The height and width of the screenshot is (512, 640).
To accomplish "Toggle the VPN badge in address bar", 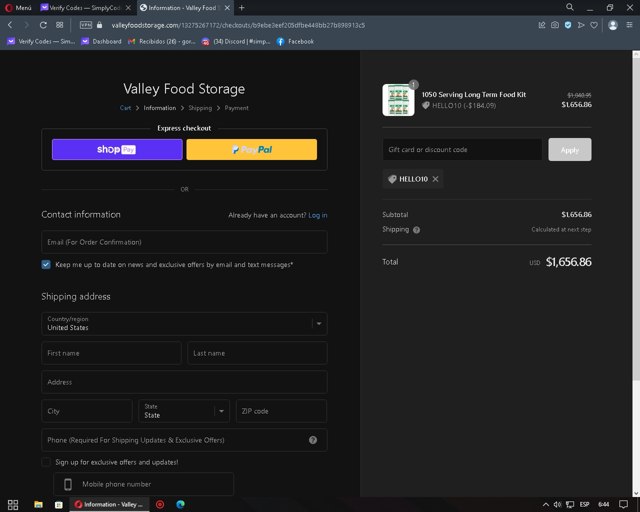I will (86, 25).
